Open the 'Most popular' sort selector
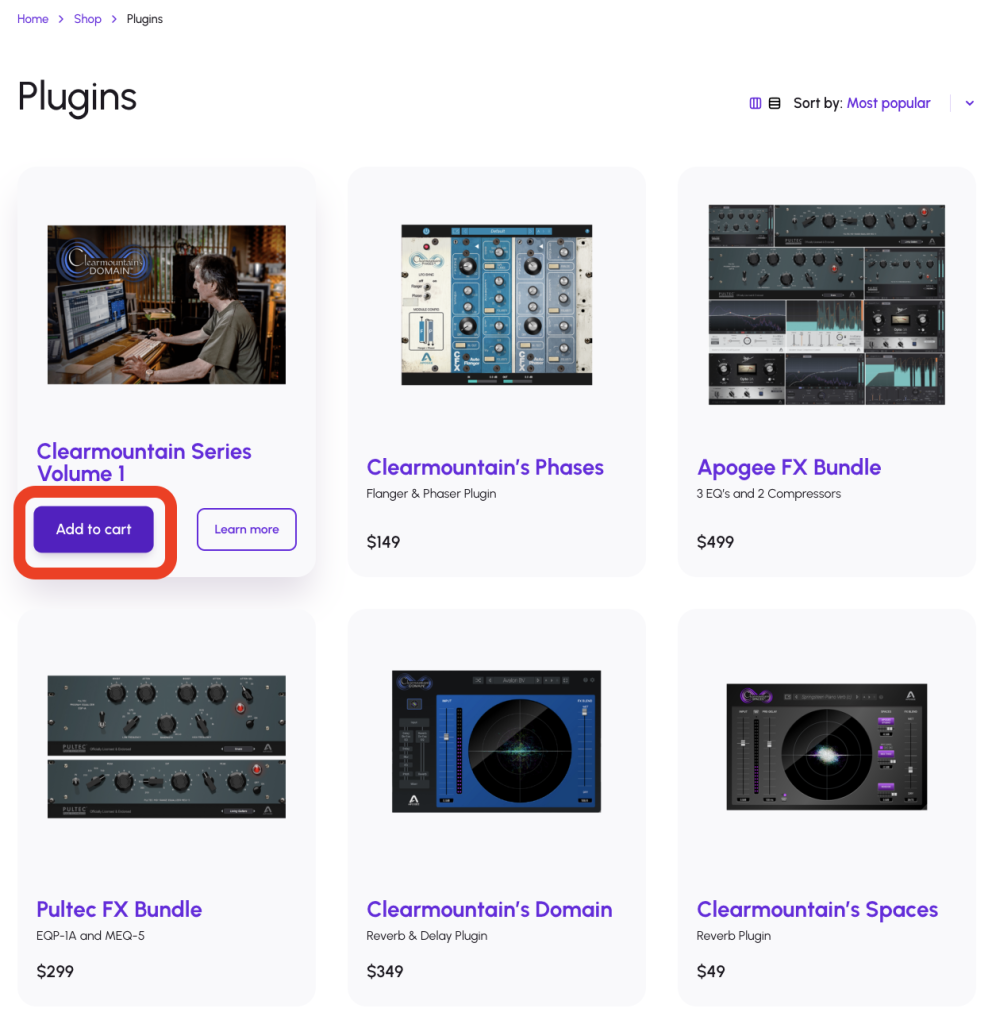Viewport: 992px width, 1024px height. pyautogui.click(x=888, y=103)
